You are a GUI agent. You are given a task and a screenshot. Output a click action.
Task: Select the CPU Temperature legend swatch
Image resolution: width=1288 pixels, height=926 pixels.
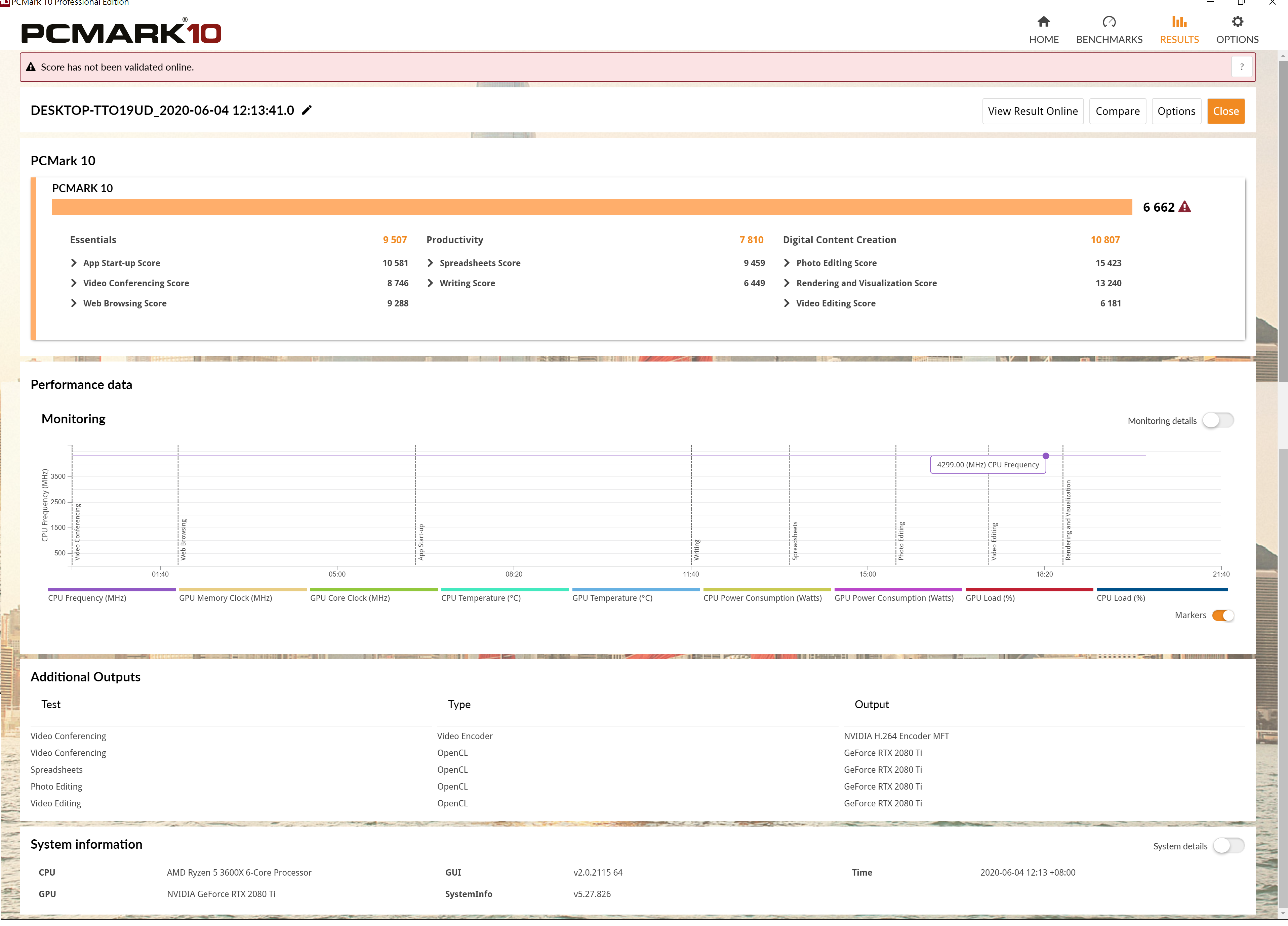(x=505, y=589)
